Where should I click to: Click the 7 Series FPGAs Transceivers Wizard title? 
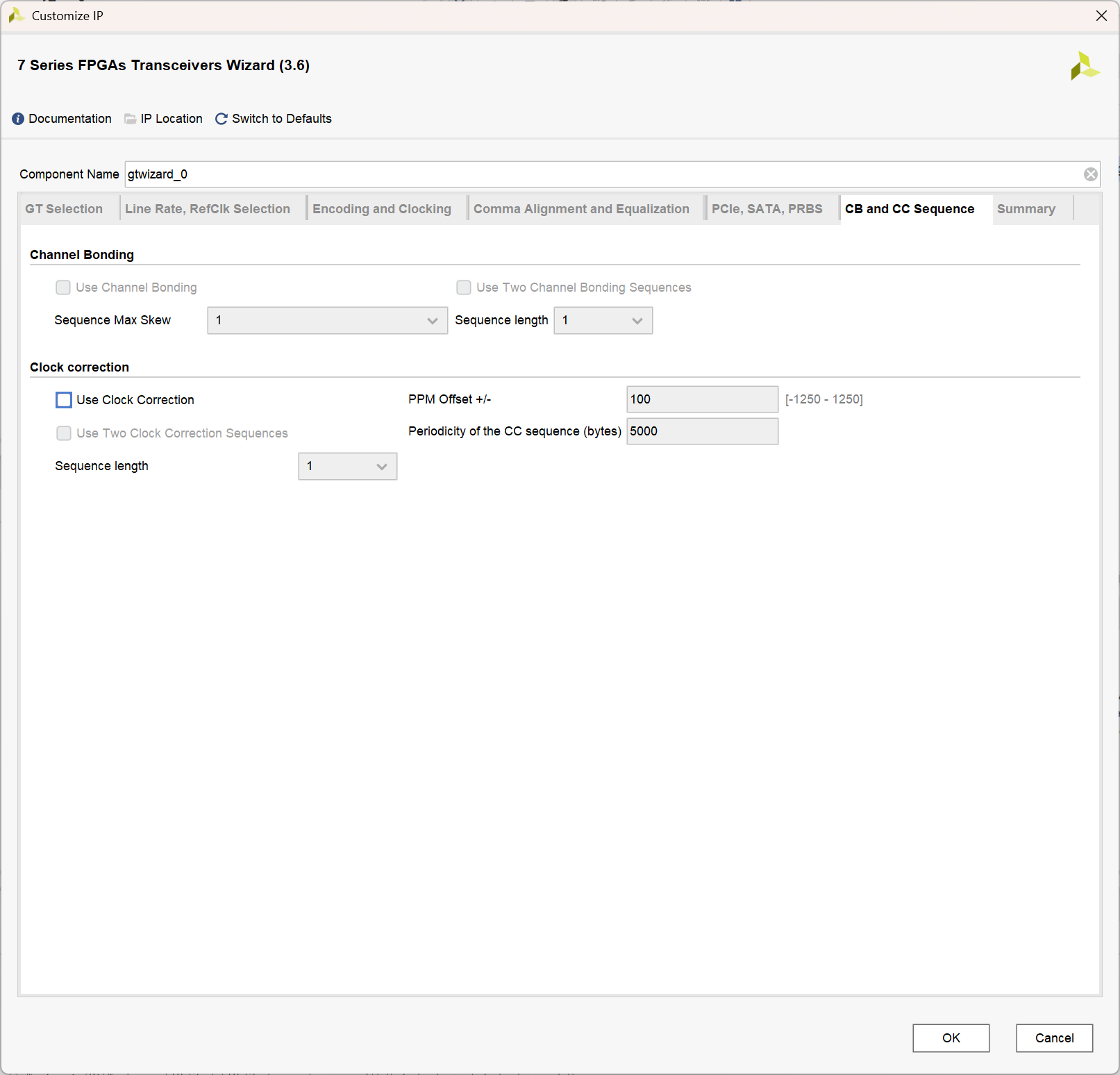coord(164,65)
